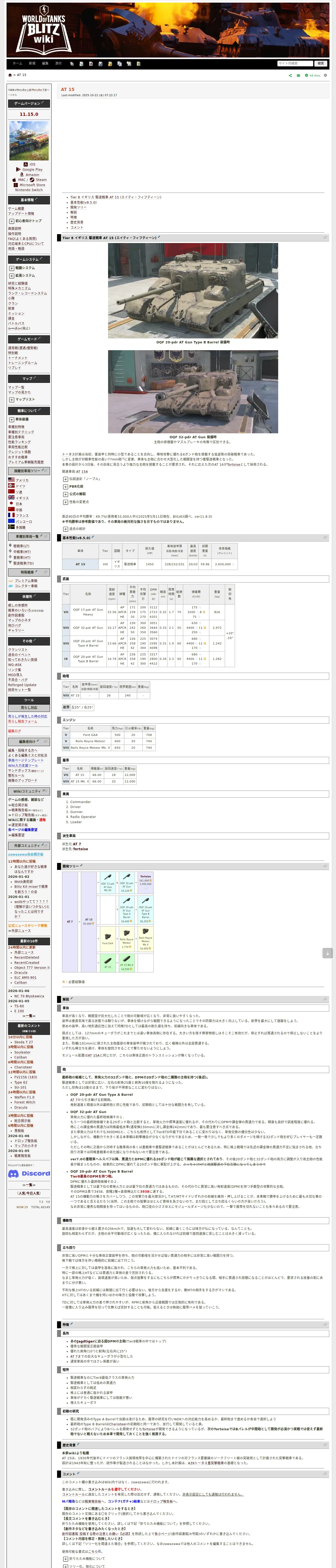The image size is (336, 1568).
Task: Open the zawazawa自由掲示板 link
Action: click(26, 854)
